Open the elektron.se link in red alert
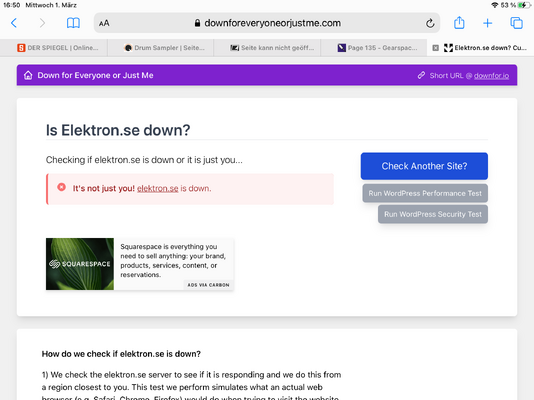The image size is (534, 400). [158, 188]
